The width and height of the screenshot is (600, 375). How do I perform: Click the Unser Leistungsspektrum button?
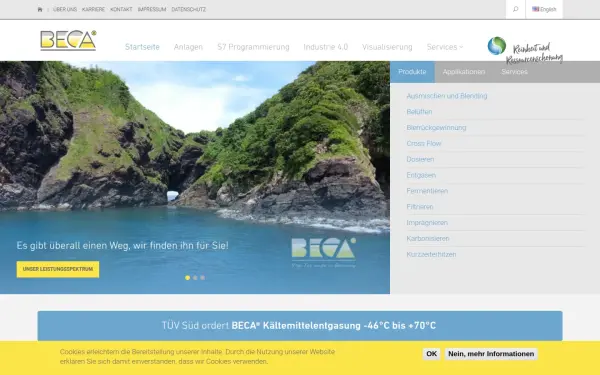coord(58,269)
